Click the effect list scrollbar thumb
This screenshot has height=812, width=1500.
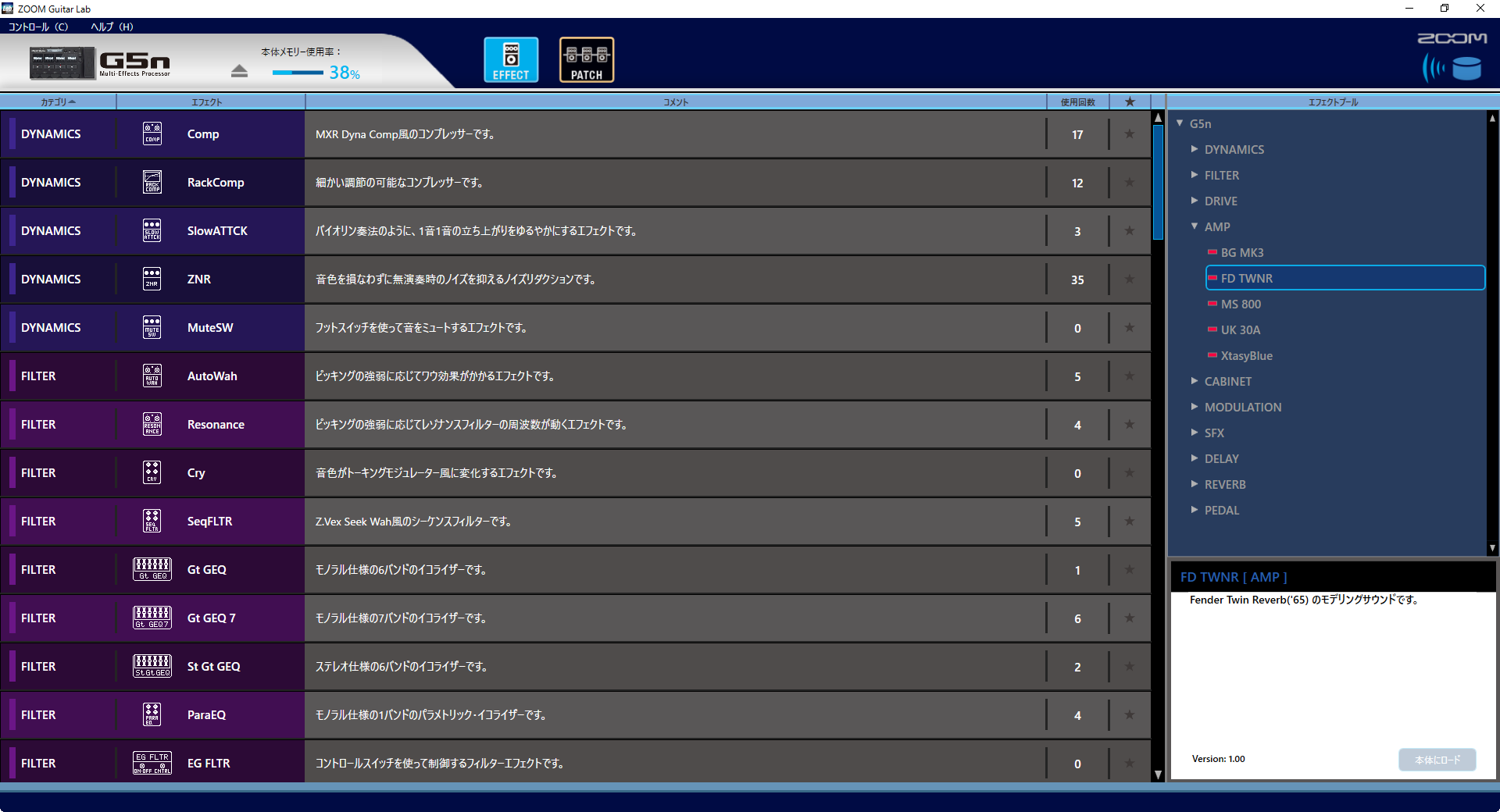click(1158, 182)
